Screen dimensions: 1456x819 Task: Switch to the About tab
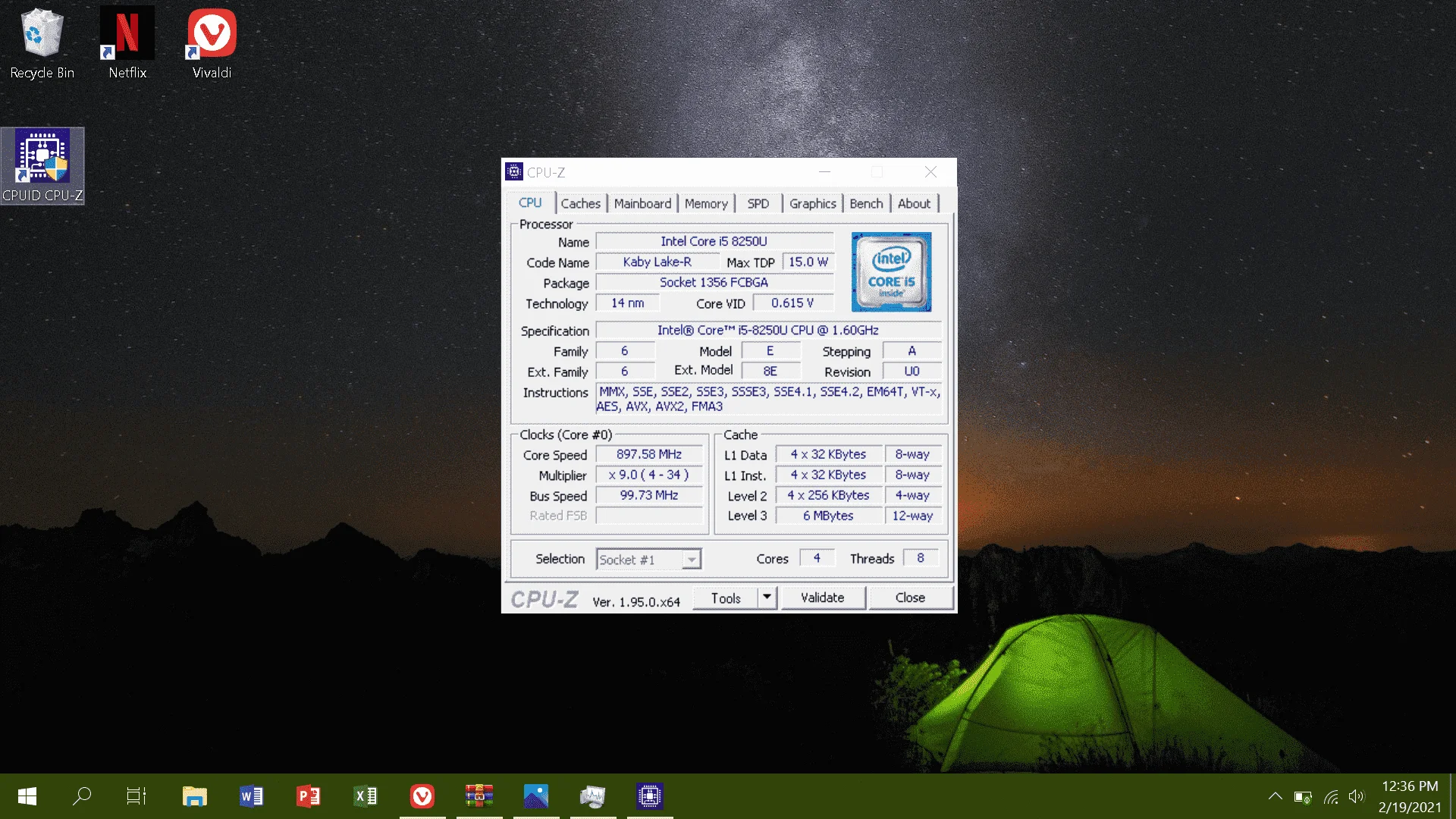tap(914, 204)
